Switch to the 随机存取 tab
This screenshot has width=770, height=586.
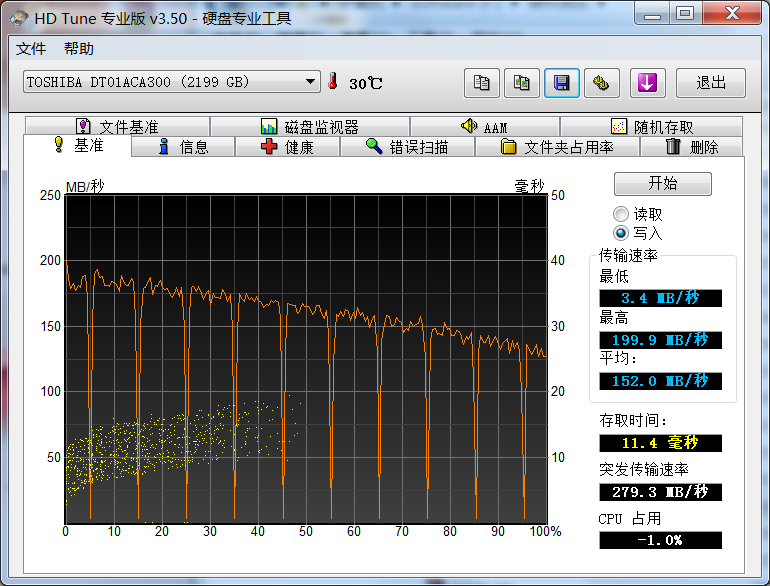[x=651, y=127]
